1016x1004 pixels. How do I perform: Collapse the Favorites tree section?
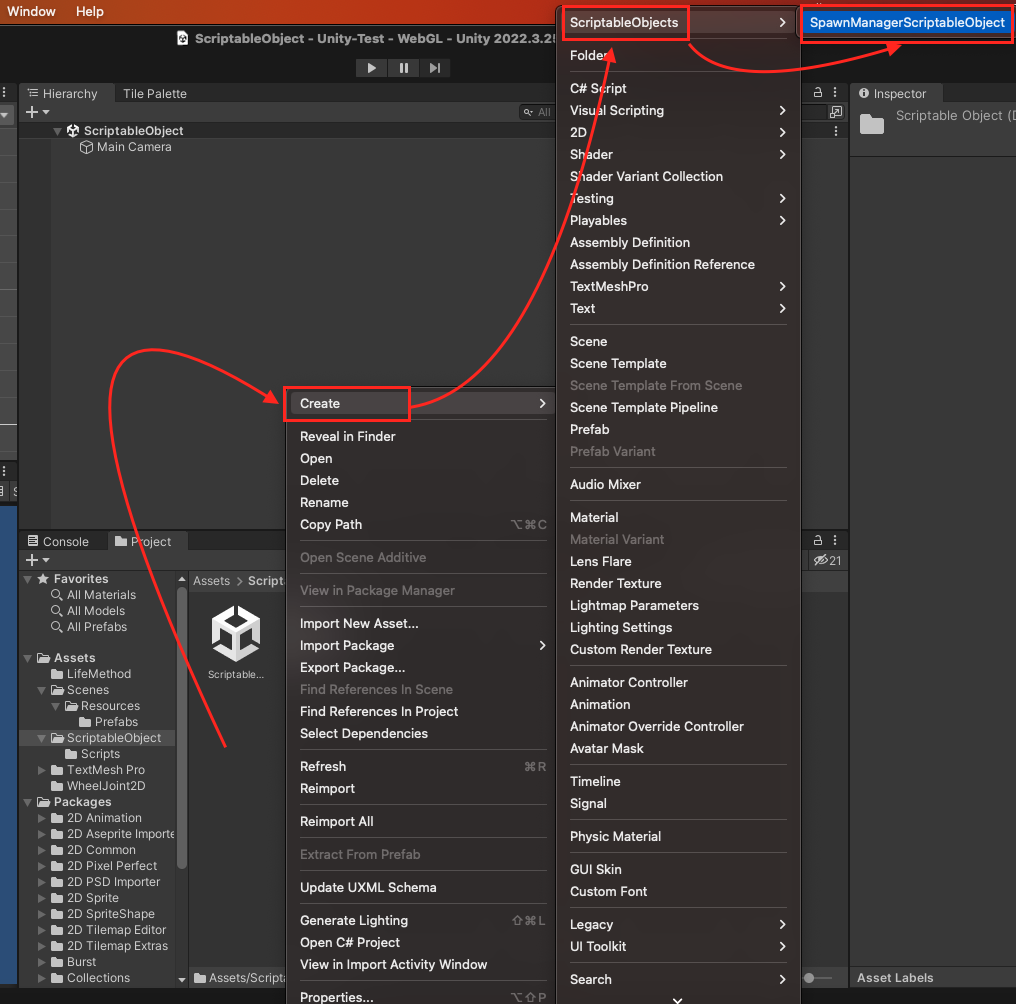tap(28, 579)
